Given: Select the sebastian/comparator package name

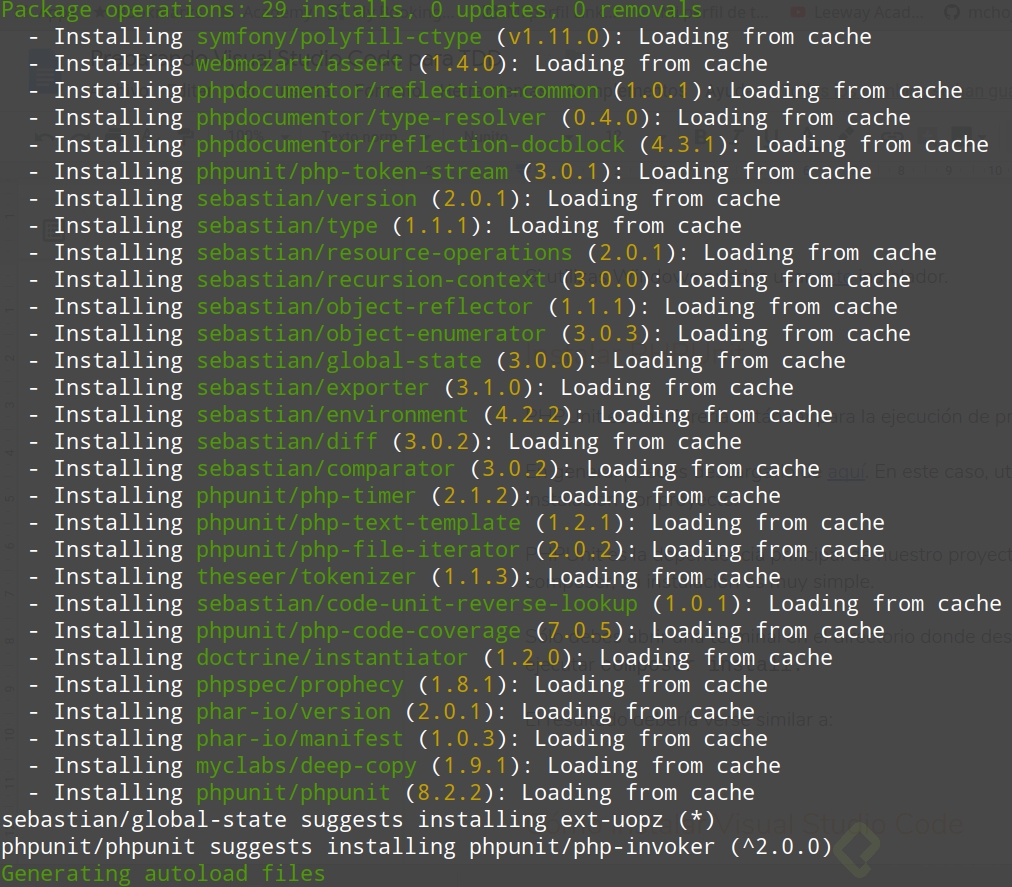Looking at the screenshot, I should point(326,469).
